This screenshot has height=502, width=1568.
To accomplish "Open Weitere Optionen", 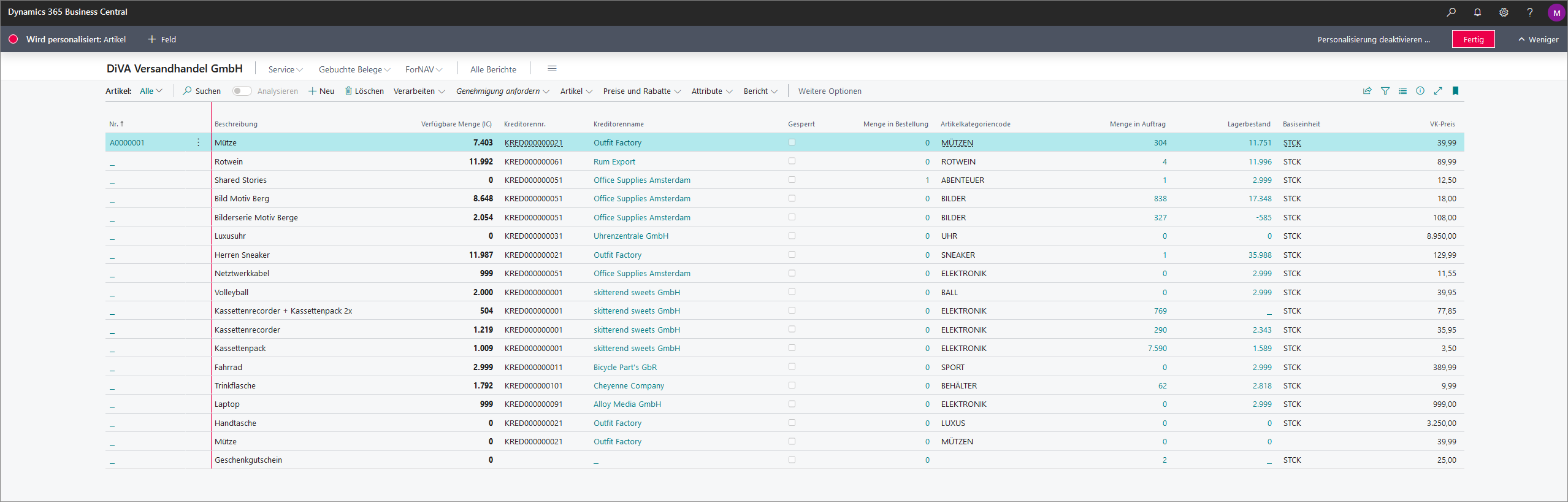I will point(830,91).
